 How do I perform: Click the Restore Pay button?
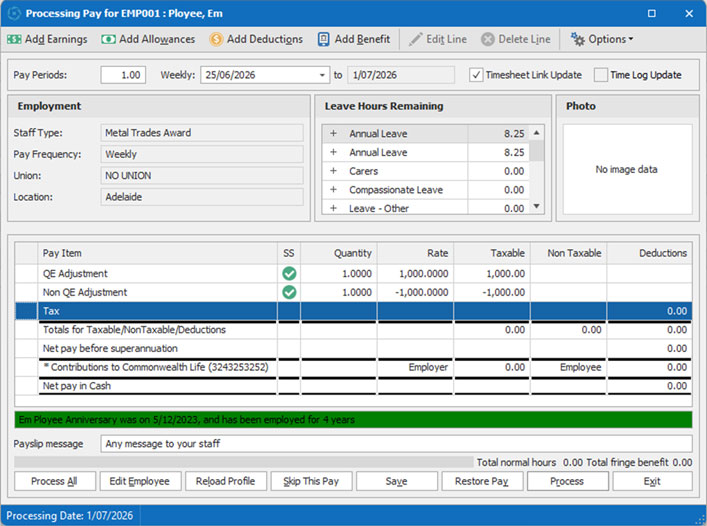[x=481, y=481]
